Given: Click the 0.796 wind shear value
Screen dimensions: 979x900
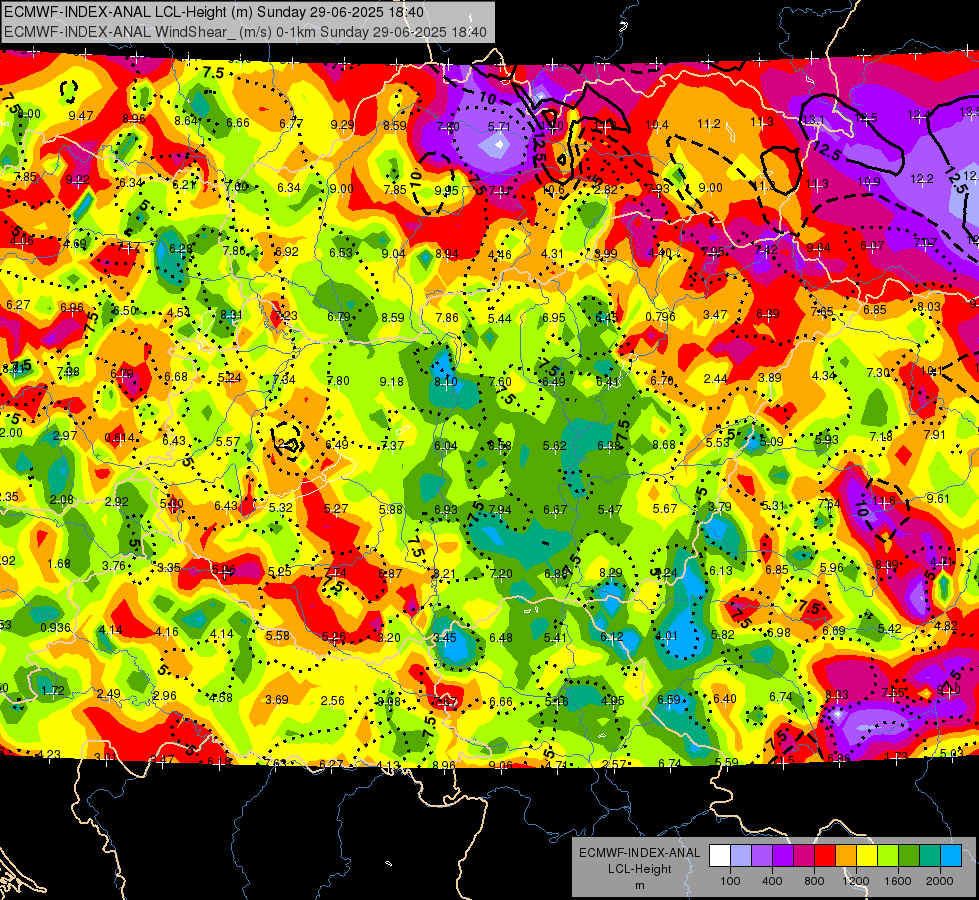Looking at the screenshot, I should point(661,317).
